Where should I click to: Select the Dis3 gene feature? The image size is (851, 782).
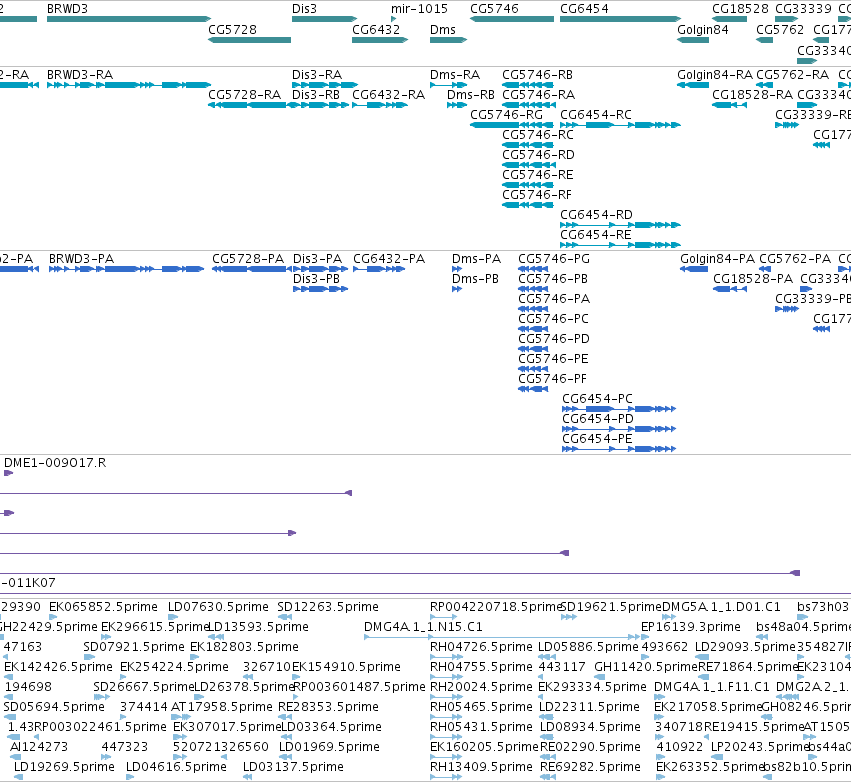[x=324, y=19]
